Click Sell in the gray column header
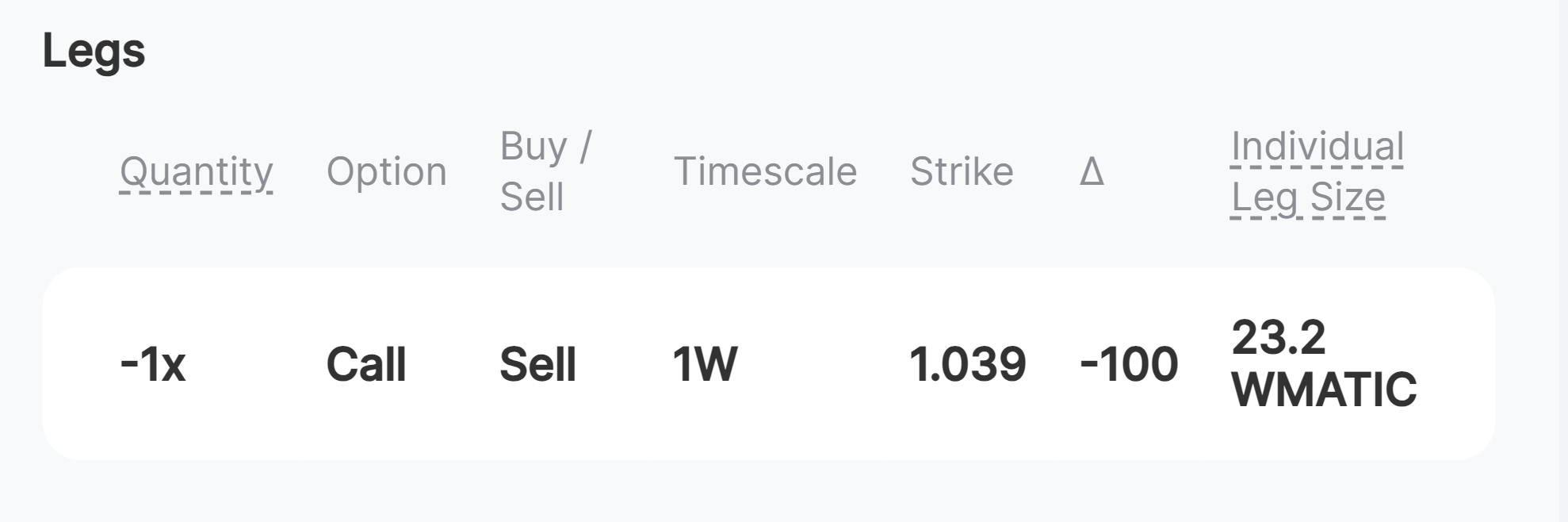The height and width of the screenshot is (522, 1568). 531,197
